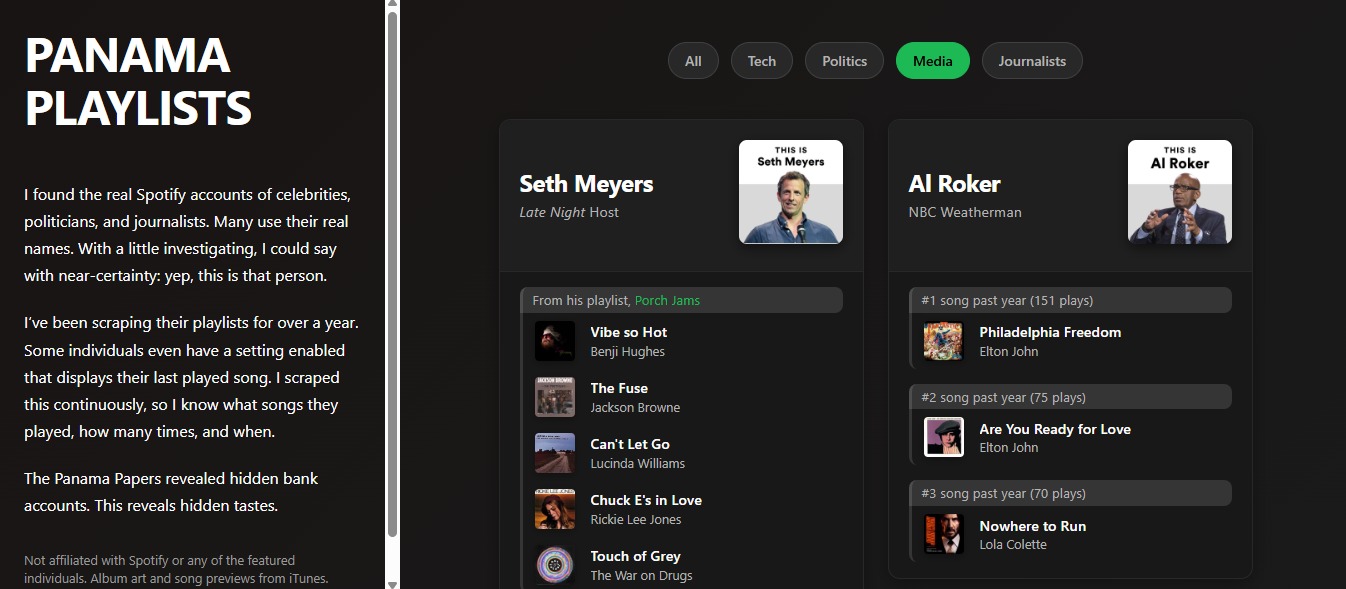
Task: Click the Vibe so Hot album art
Action: tap(555, 341)
